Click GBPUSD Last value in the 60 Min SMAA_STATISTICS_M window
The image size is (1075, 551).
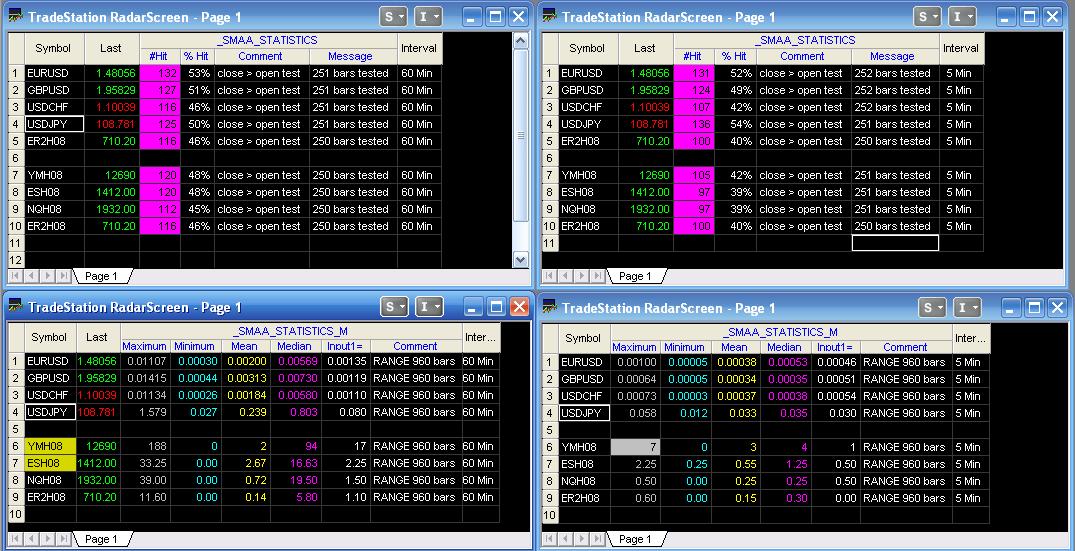[98, 378]
